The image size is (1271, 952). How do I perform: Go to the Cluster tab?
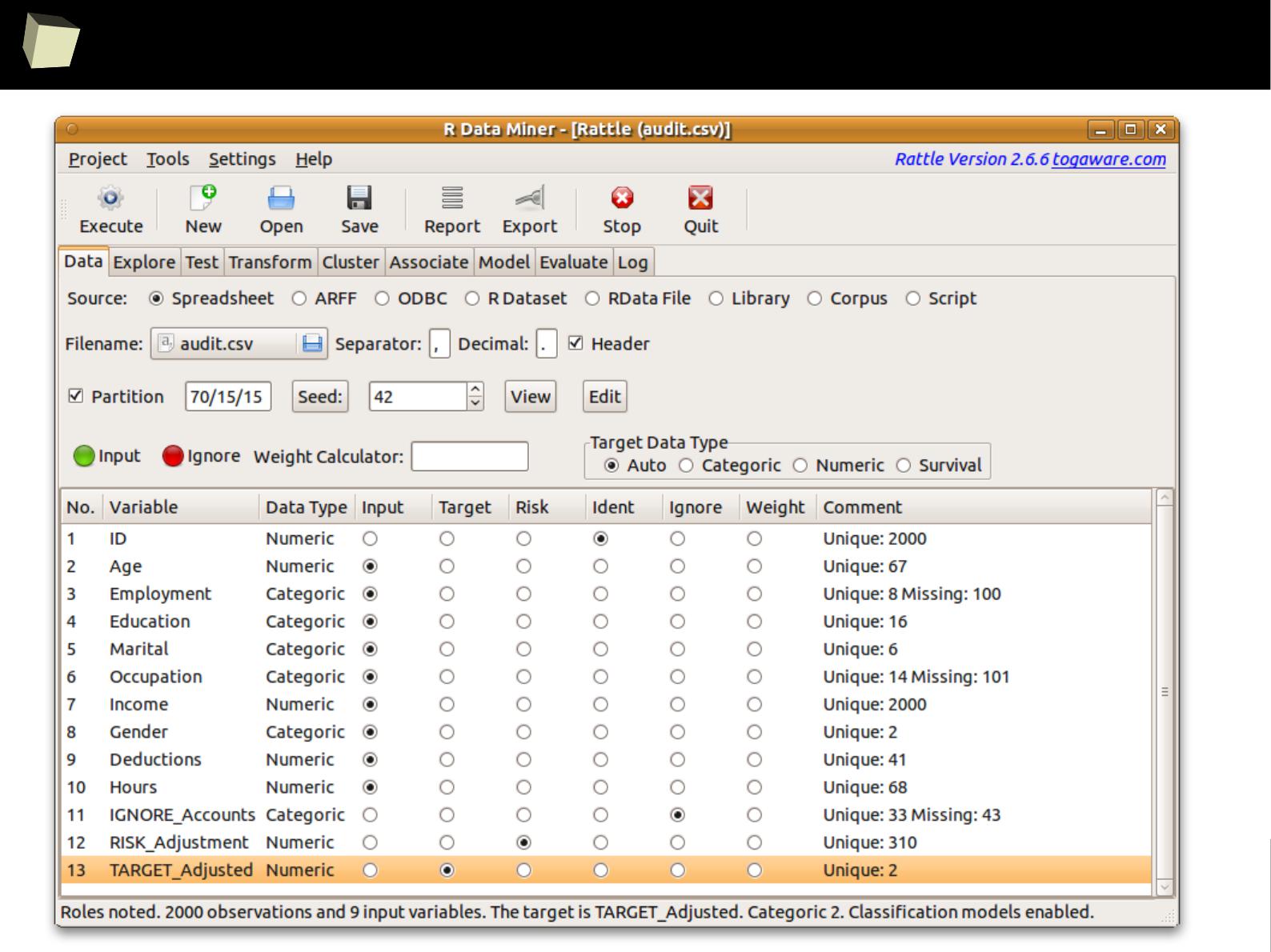351,262
